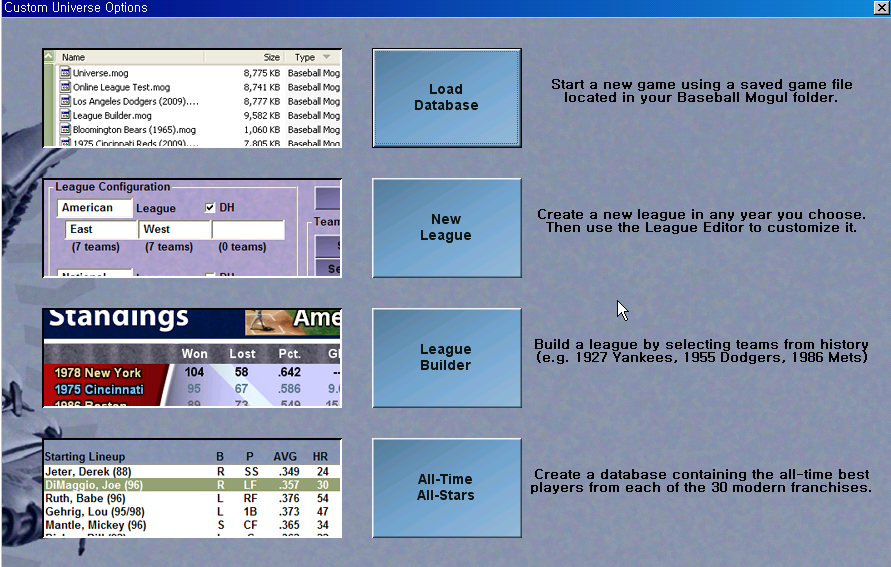The image size is (891, 567).
Task: Click the 'Jeter, Derek (88)' lineup row
Action: (192, 472)
